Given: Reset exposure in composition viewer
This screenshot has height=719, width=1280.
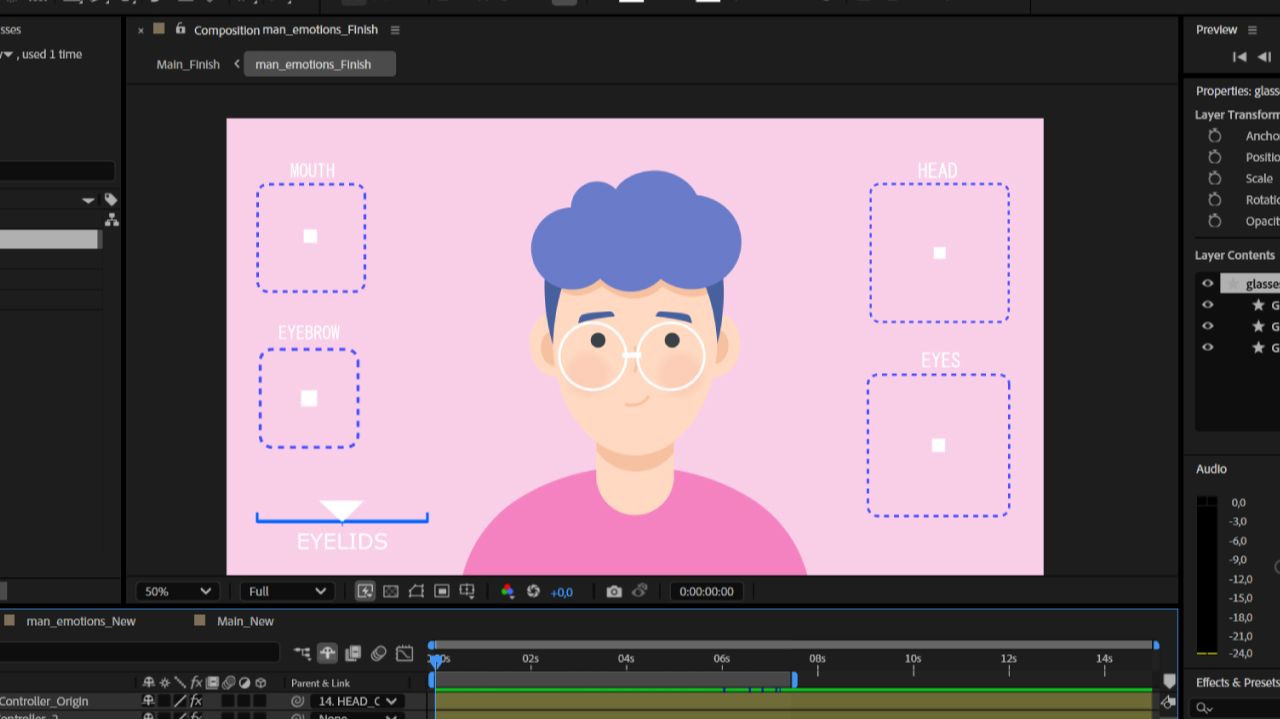Looking at the screenshot, I should (x=533, y=591).
